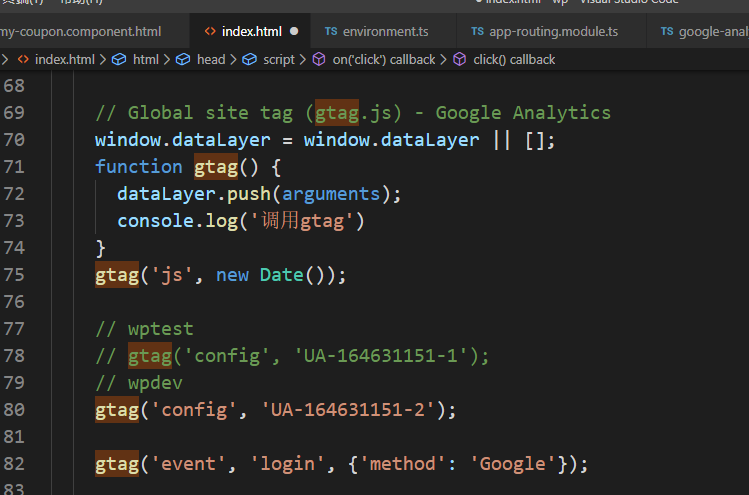Click the closing brace on line 74
The width and height of the screenshot is (749, 495).
(x=101, y=248)
